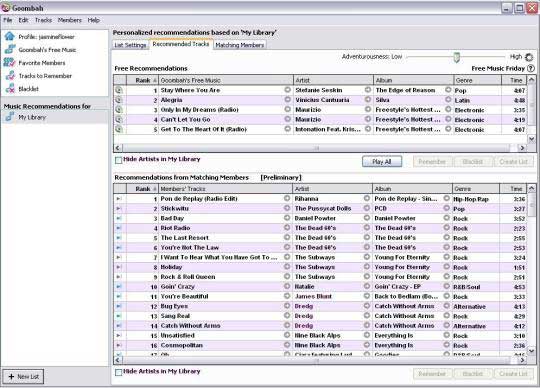Click the circle icon after Stefanie Seskin artist

pyautogui.click(x=368, y=90)
